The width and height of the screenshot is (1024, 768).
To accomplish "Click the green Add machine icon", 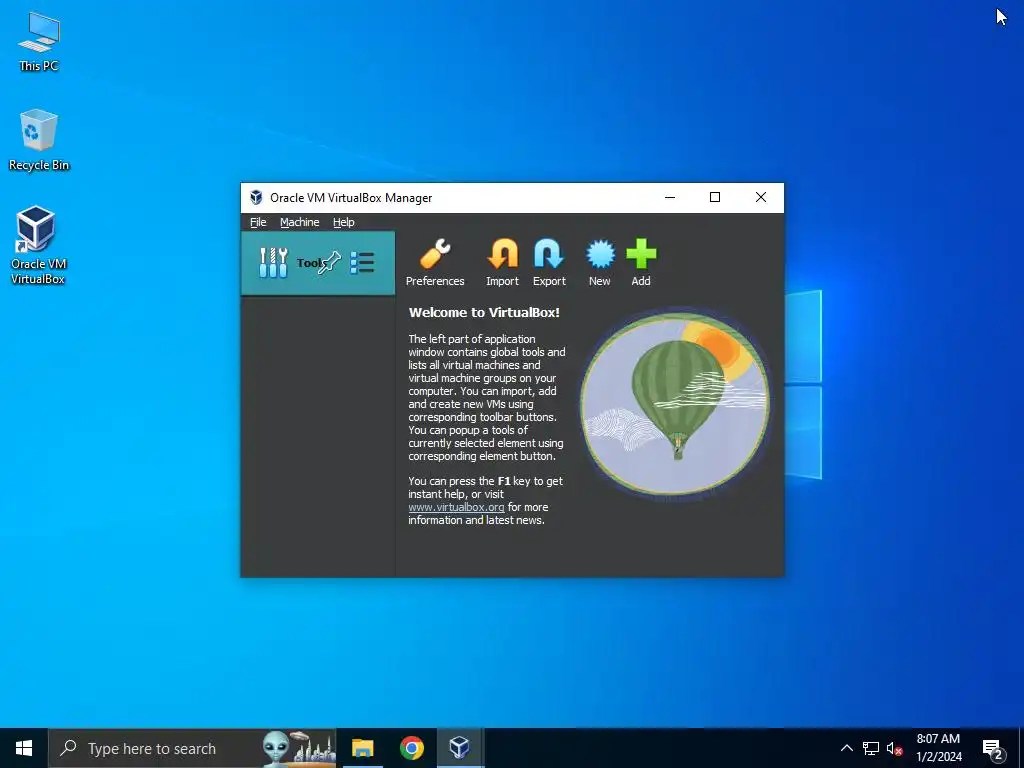I will [641, 263].
